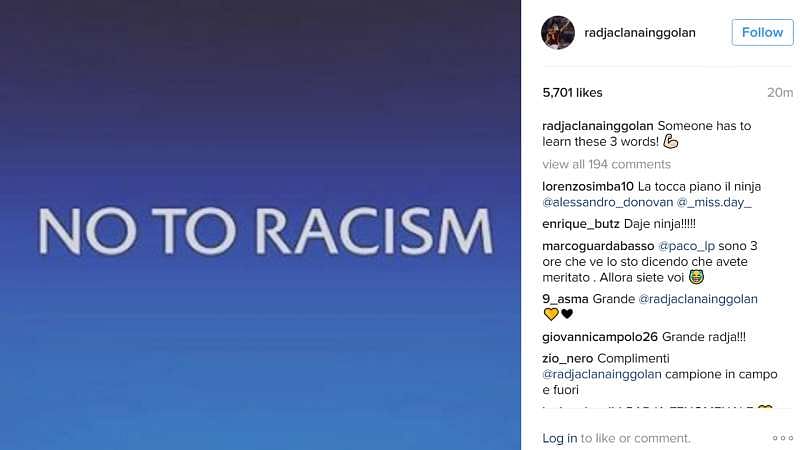Open commenter lorenzosimba10's profile
Screen dimensions: 800x450
(x=588, y=187)
